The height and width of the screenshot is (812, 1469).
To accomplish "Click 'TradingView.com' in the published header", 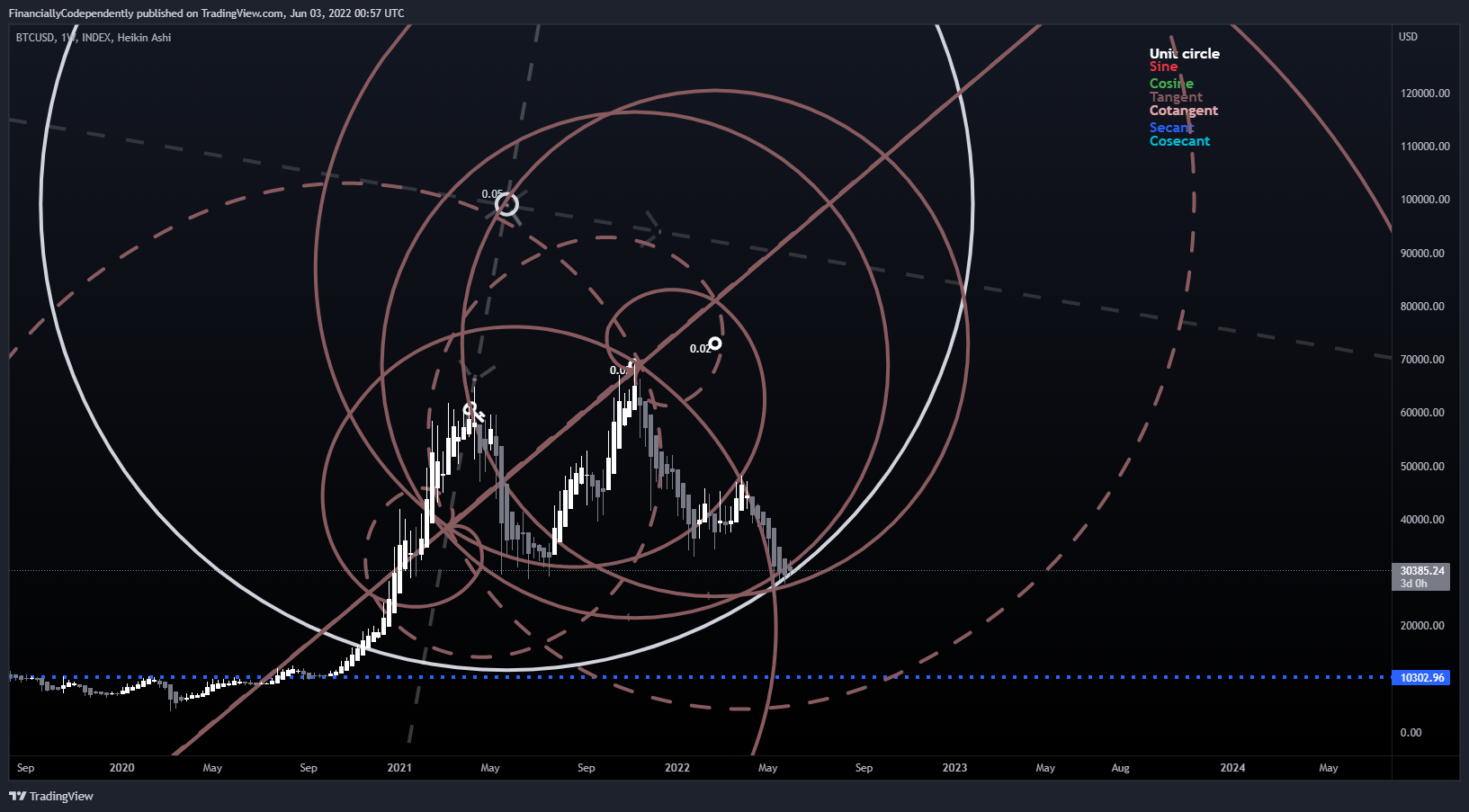I will click(241, 13).
